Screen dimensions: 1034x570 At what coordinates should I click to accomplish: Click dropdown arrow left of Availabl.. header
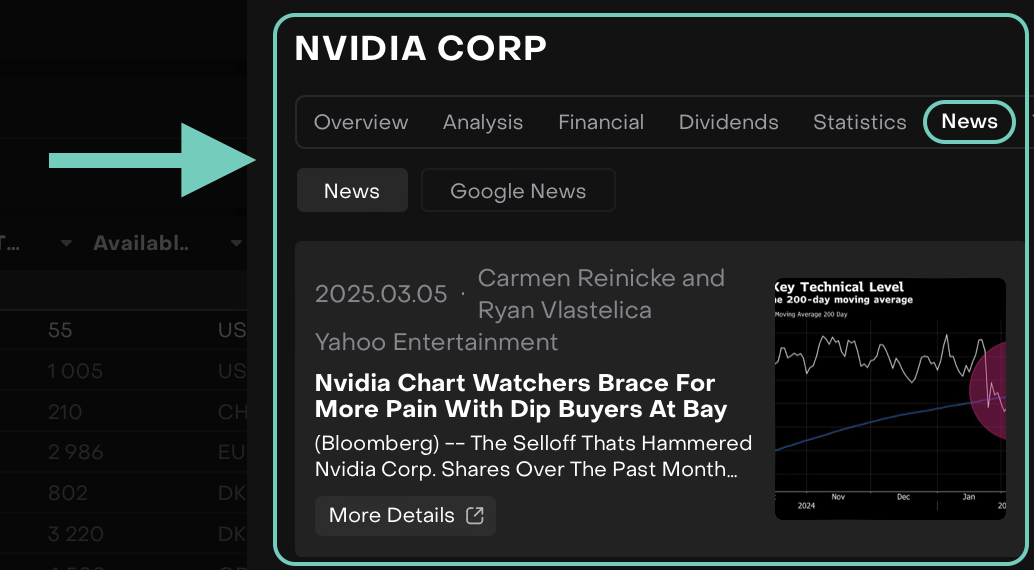[x=67, y=243]
